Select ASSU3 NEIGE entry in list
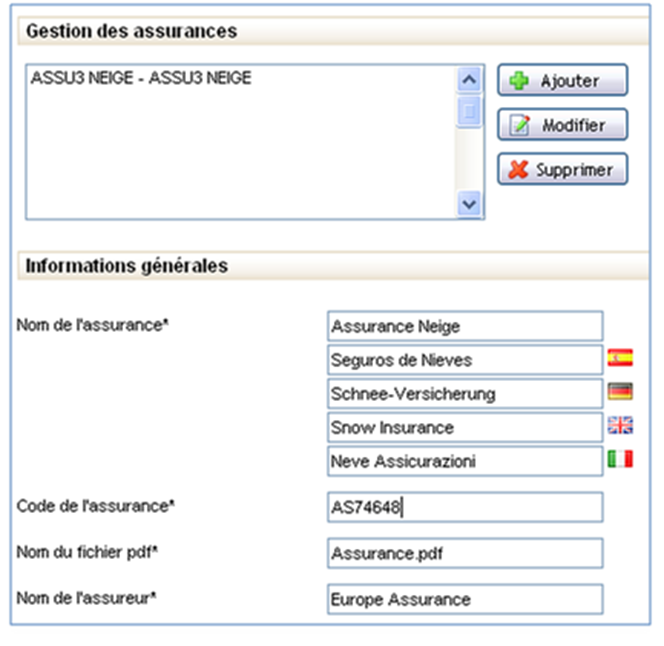 coord(141,77)
